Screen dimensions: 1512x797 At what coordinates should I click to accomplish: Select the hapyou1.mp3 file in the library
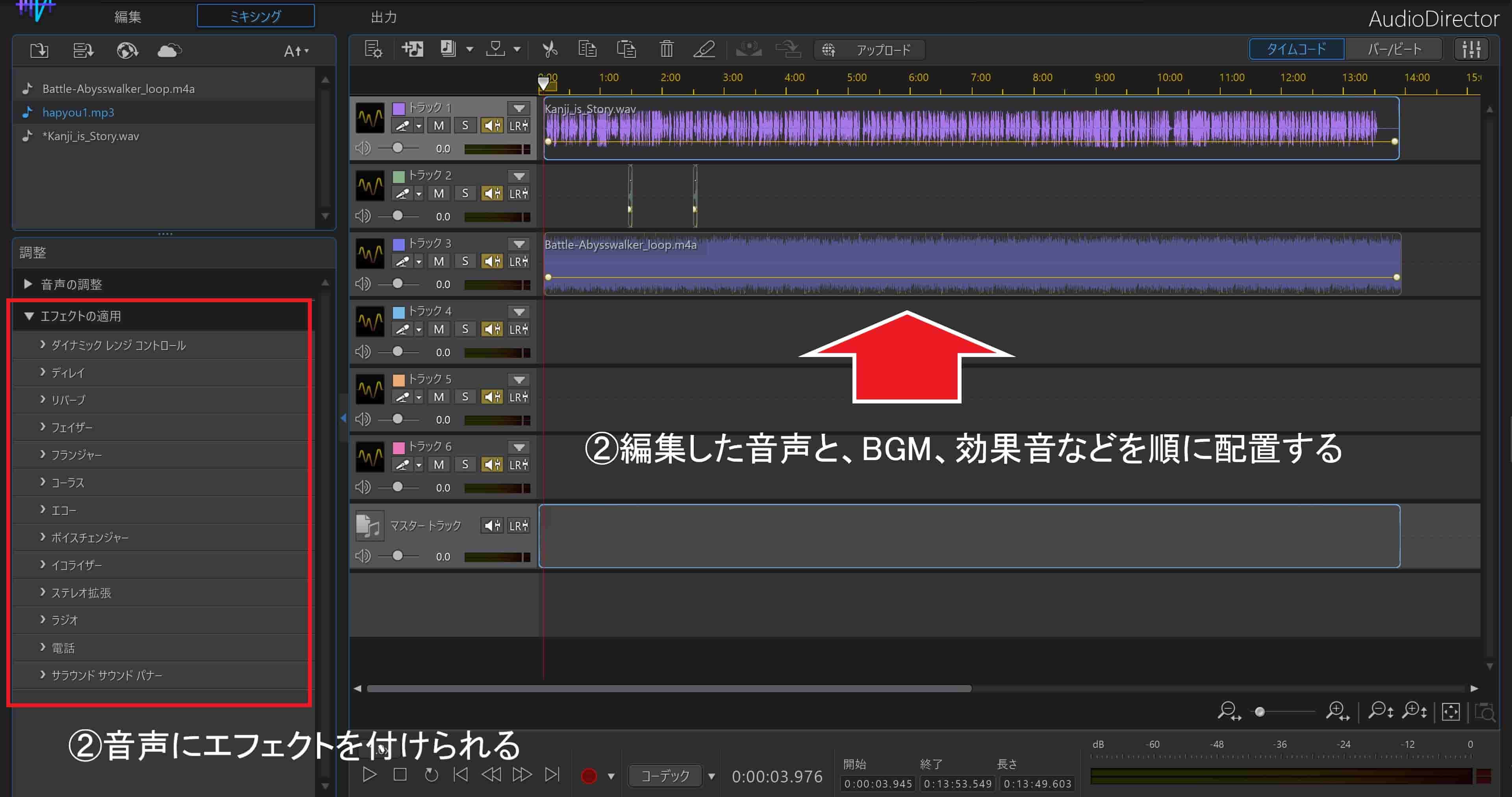(x=79, y=112)
